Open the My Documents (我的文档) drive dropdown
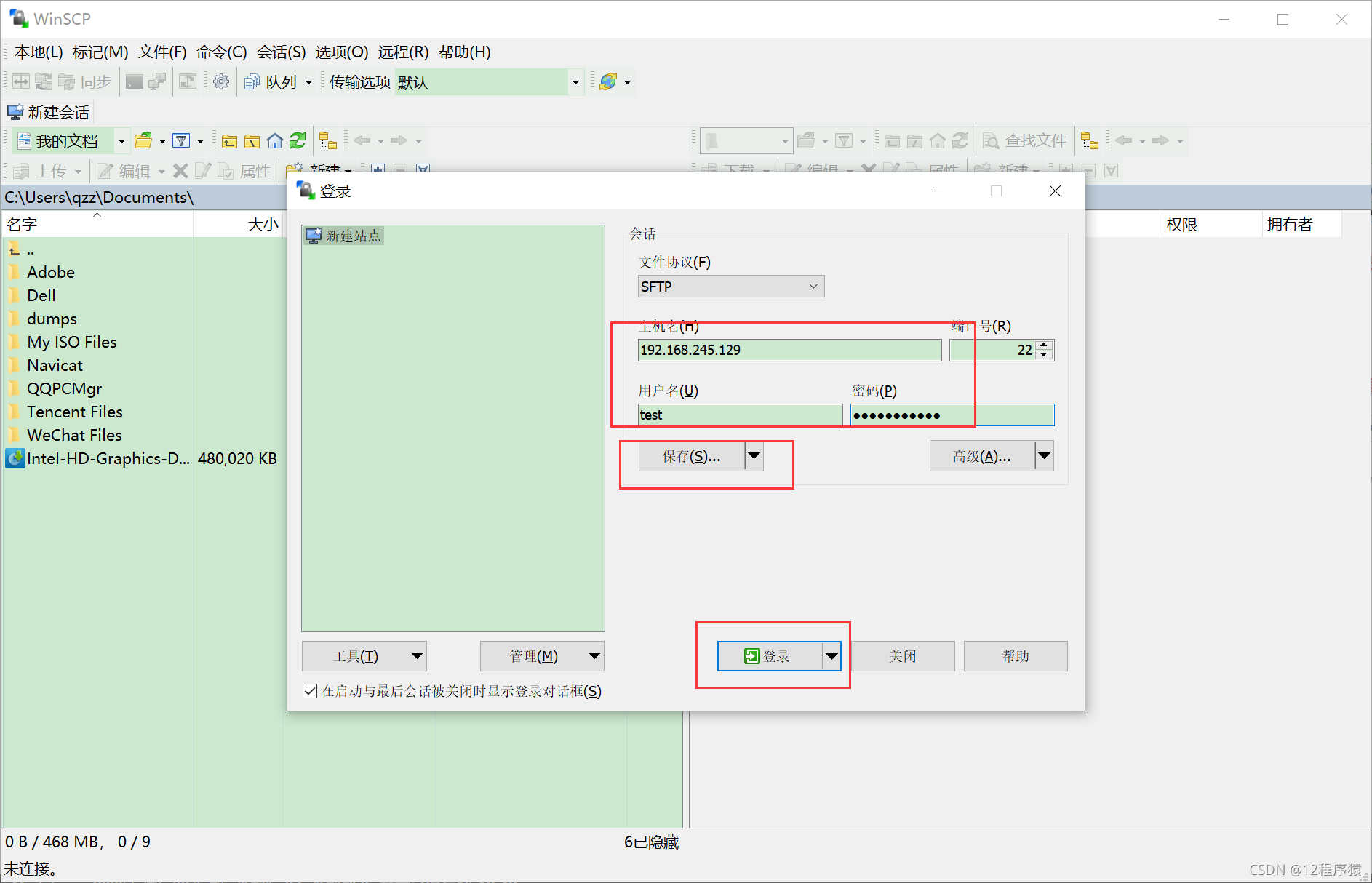1372x883 pixels. pyautogui.click(x=121, y=140)
